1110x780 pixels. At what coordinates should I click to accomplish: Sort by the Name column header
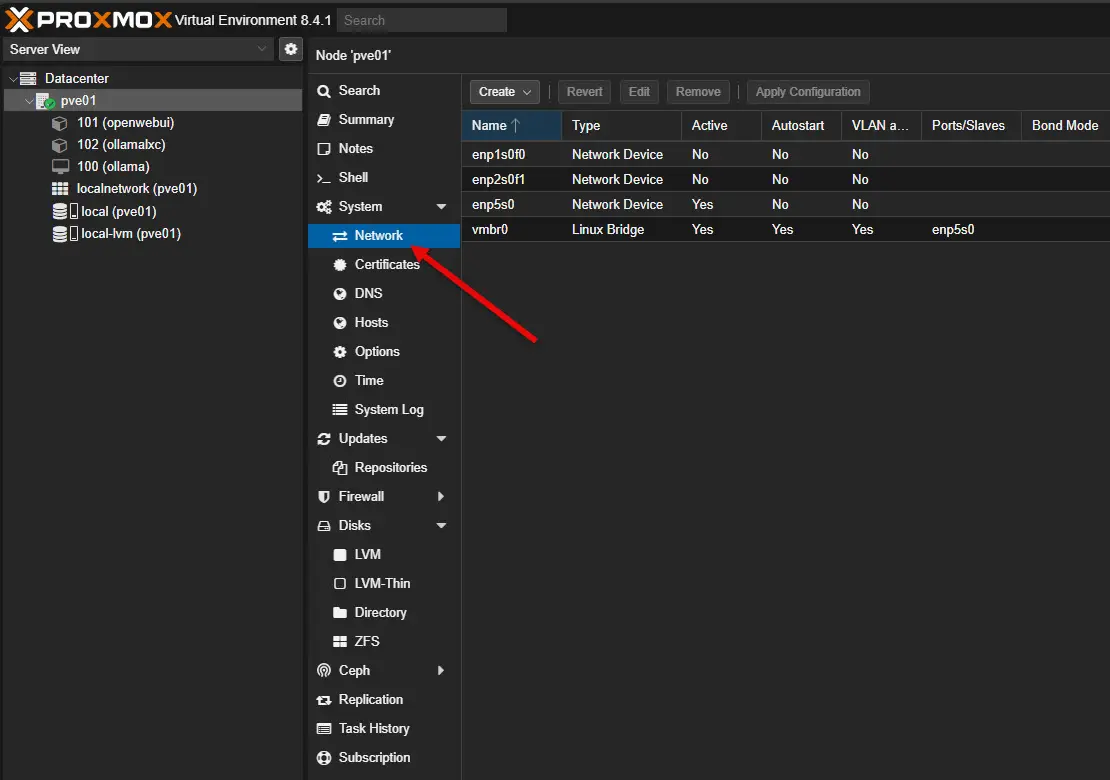click(x=496, y=126)
